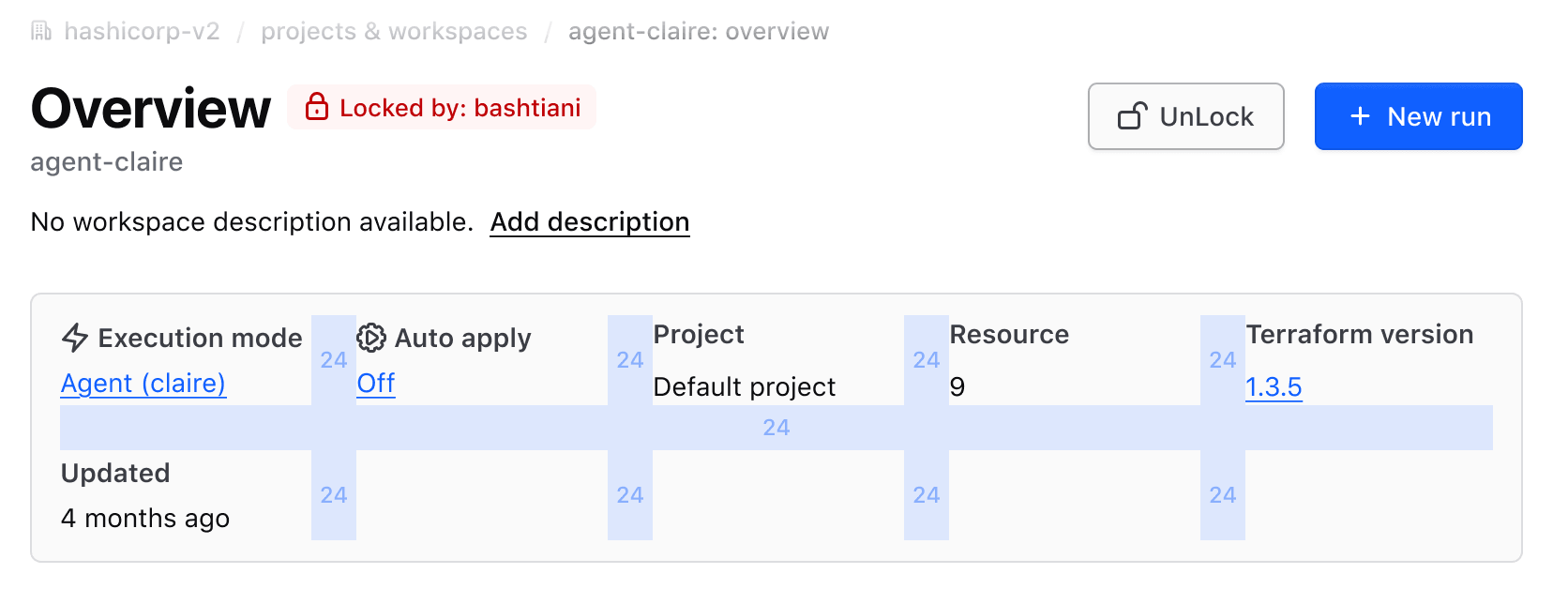
Task: Click the Auto apply gear icon
Action: (371, 338)
